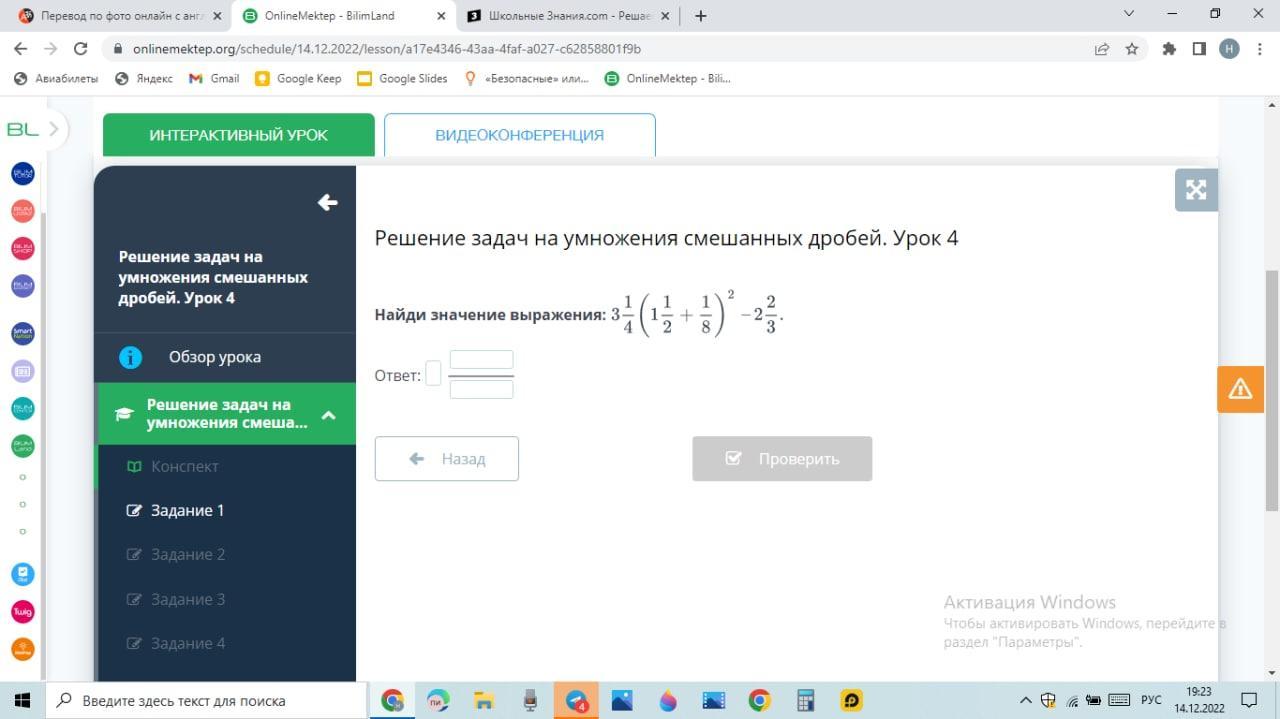Open browser extensions puzzle icon

[x=1169, y=48]
